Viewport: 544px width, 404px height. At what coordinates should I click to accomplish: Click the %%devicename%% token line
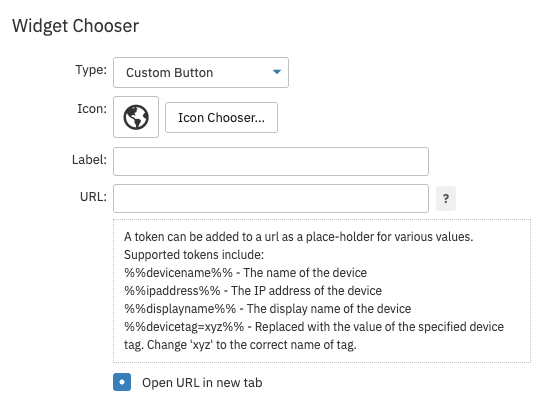pos(245,273)
